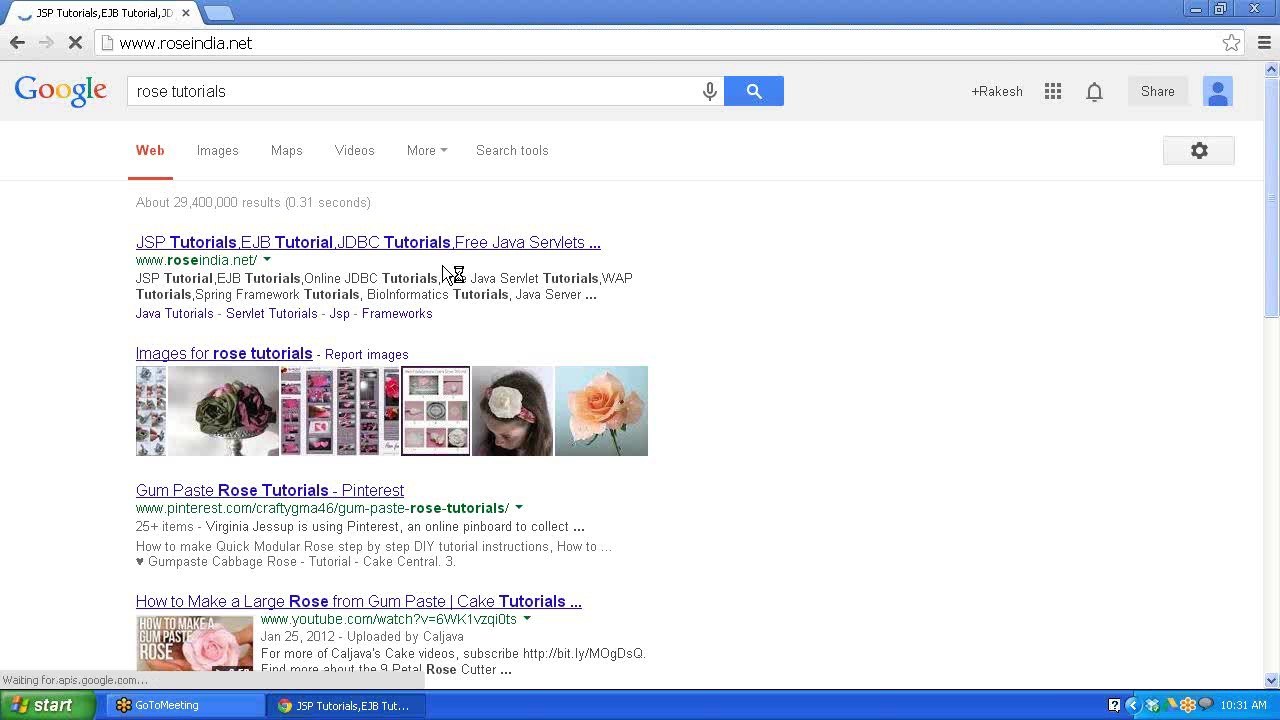Select the Chrome JSP Tutorials taskbar button
Viewport: 1280px width, 720px height.
tap(347, 705)
